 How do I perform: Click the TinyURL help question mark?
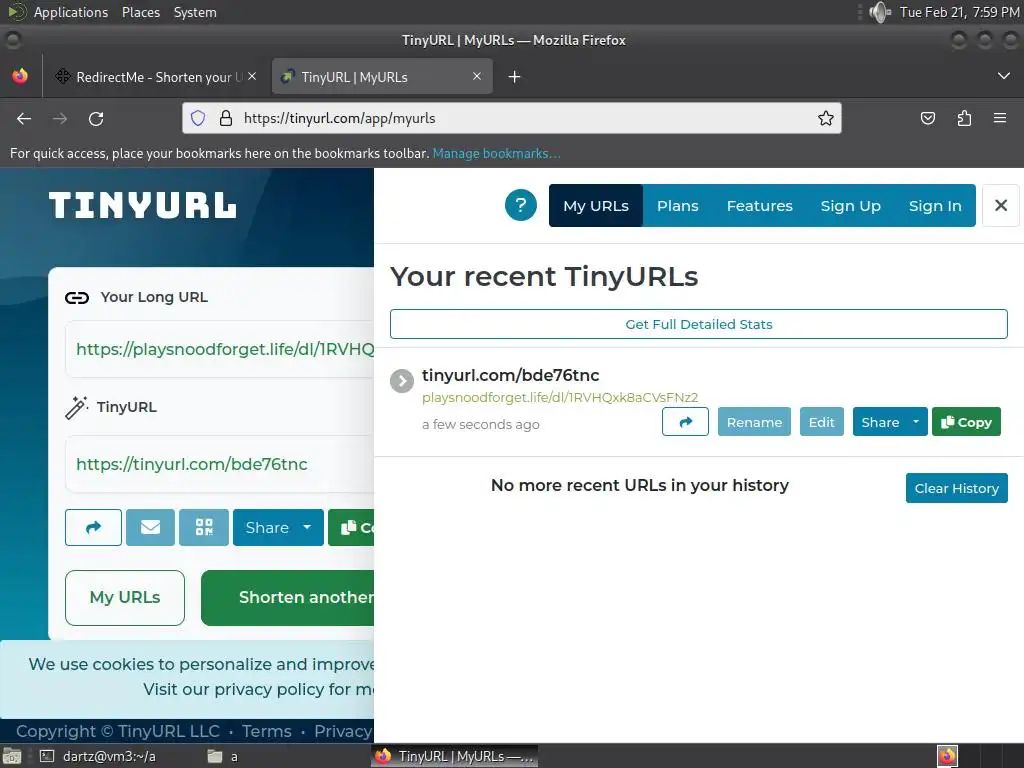(x=520, y=205)
